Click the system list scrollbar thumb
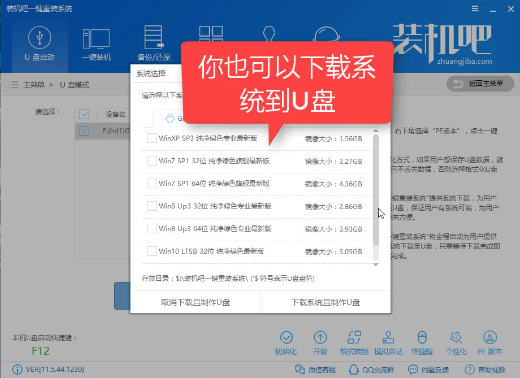The image size is (520, 378). click(x=376, y=190)
